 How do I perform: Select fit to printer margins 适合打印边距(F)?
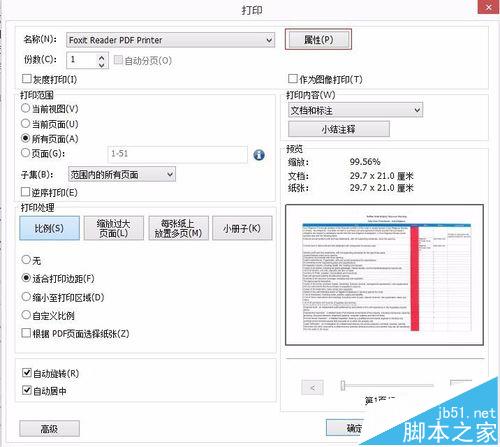tap(26, 278)
